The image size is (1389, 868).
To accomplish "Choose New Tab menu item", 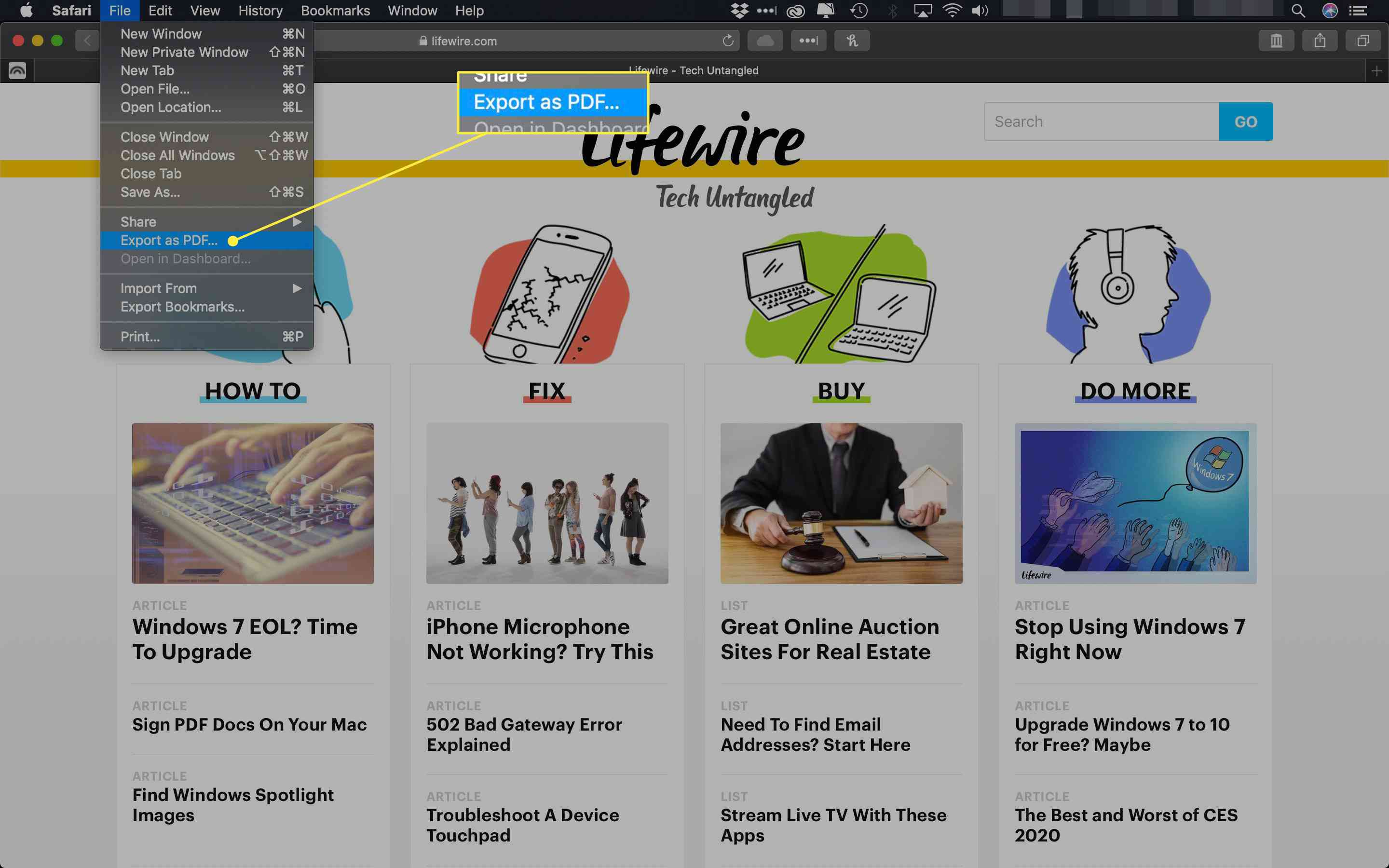I will pyautogui.click(x=206, y=70).
